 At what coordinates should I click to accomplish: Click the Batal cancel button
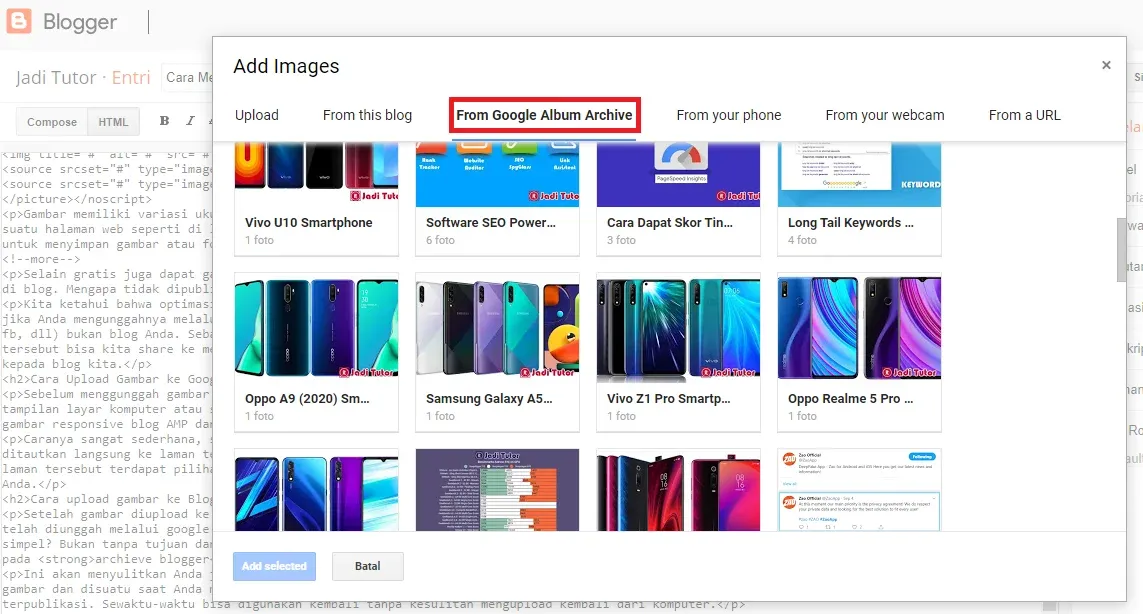pyautogui.click(x=367, y=566)
